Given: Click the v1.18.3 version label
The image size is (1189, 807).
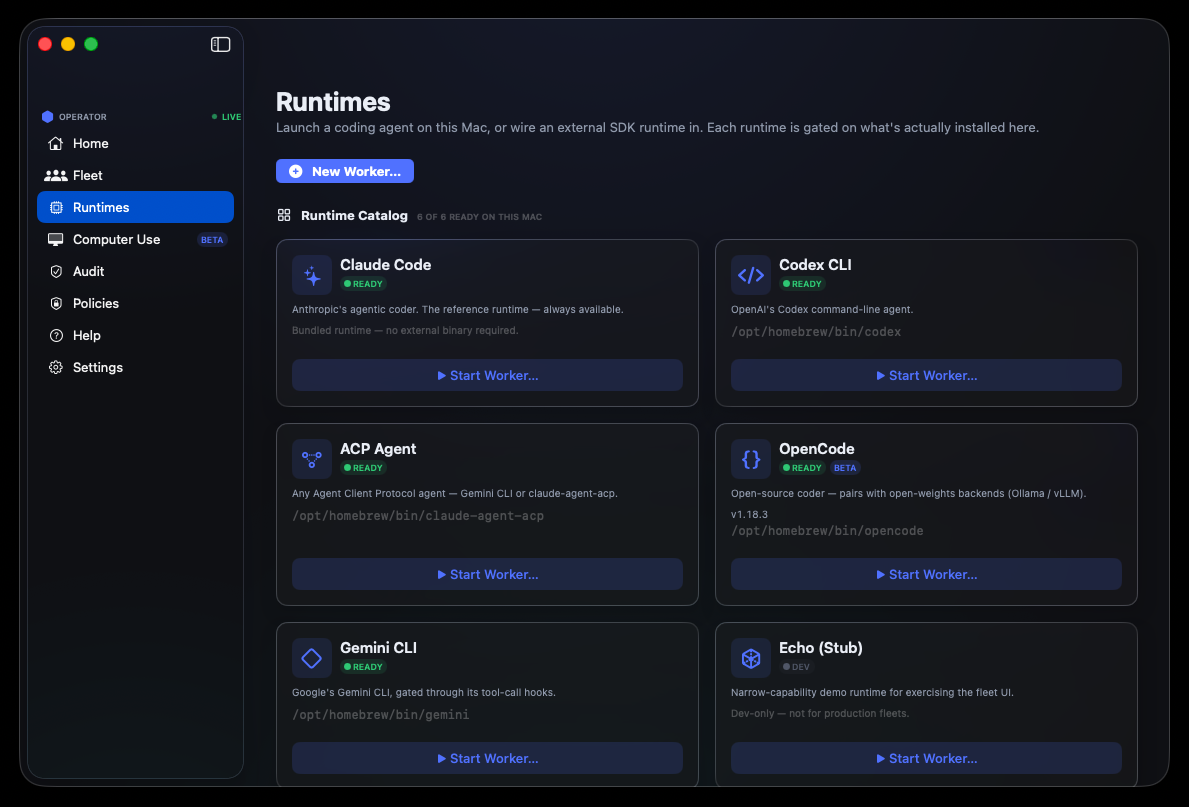Looking at the screenshot, I should coord(749,514).
